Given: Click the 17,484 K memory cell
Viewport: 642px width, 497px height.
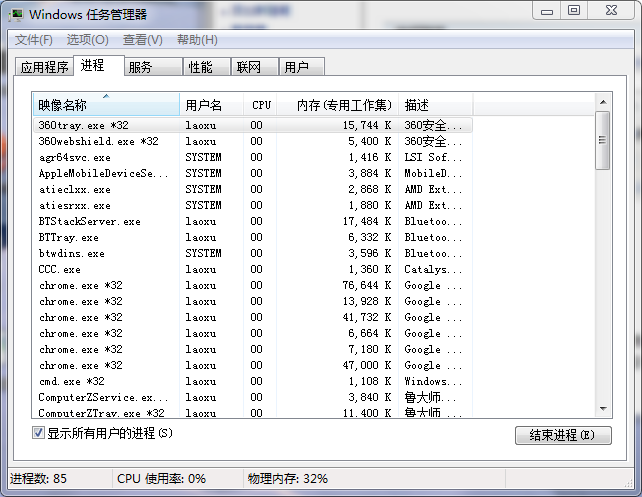Looking at the screenshot, I should click(367, 221).
